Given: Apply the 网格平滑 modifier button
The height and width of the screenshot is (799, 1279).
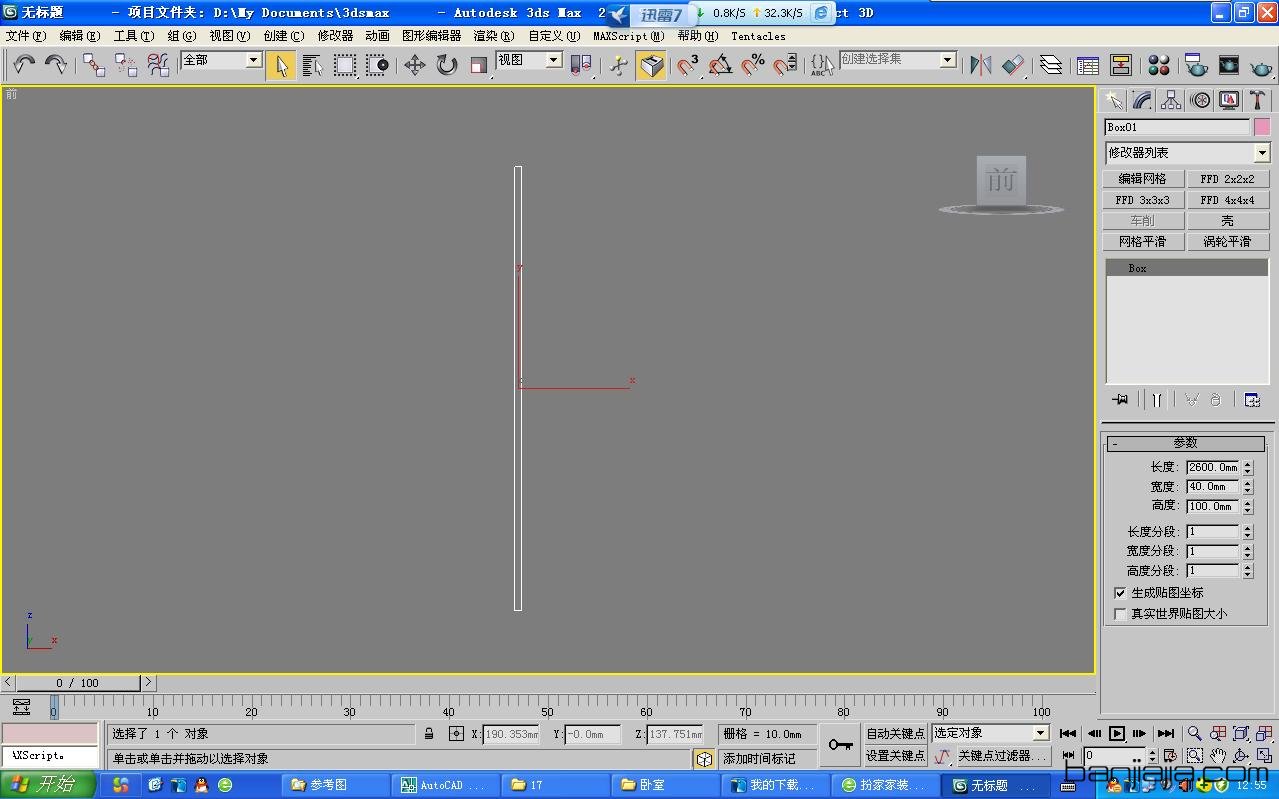Looking at the screenshot, I should tap(1144, 242).
